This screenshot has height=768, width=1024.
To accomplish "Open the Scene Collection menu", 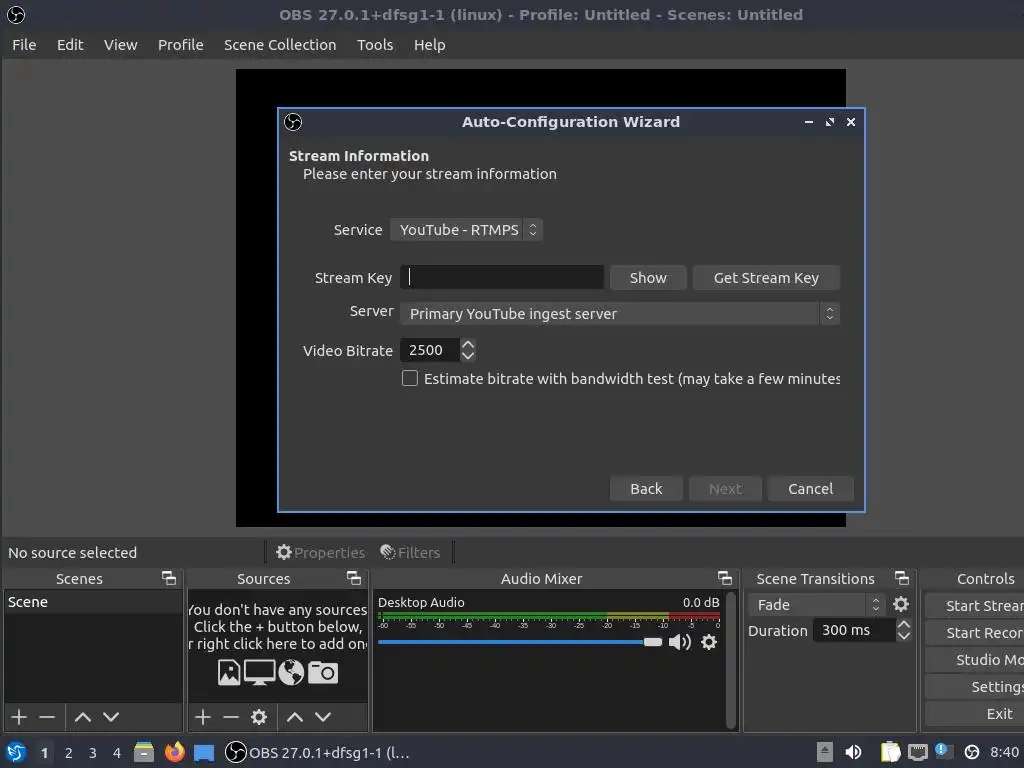I will pos(280,44).
